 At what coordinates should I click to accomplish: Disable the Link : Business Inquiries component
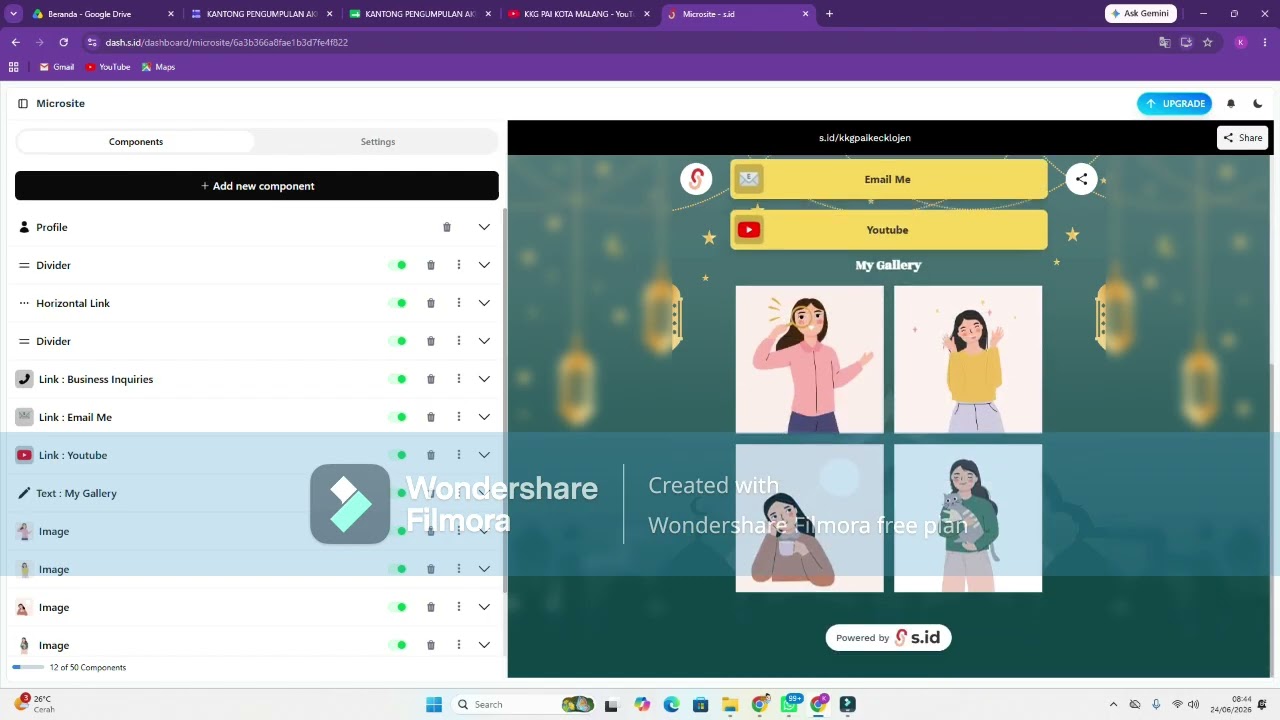click(x=398, y=379)
